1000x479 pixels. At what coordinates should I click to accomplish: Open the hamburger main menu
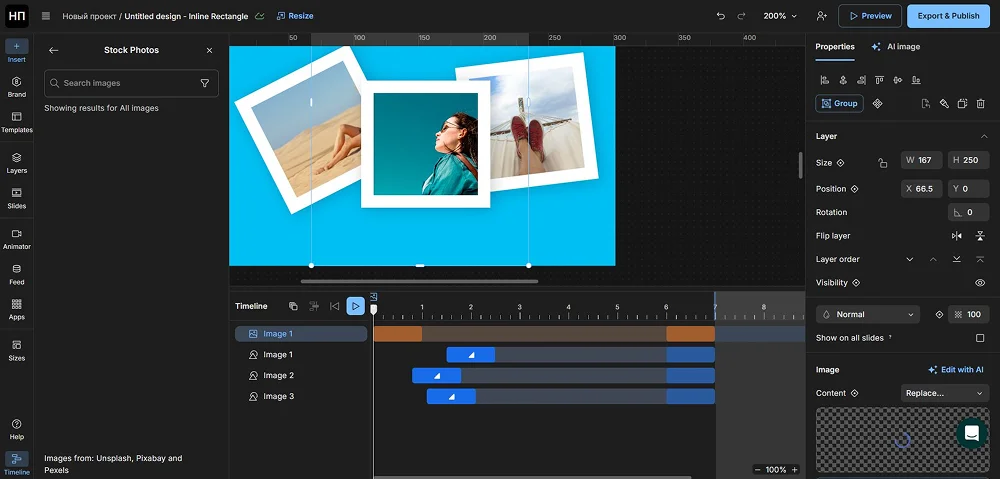[46, 16]
